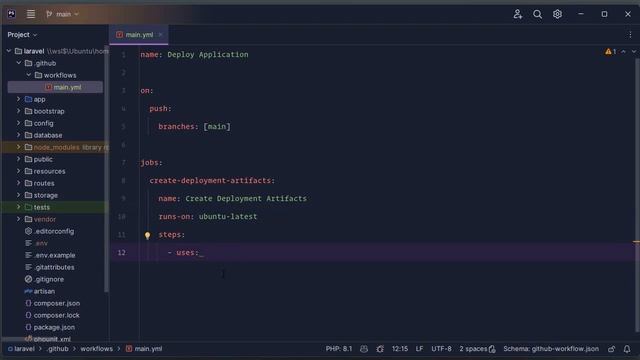
Task: Open the editor tabs more-options menu
Action: [630, 35]
